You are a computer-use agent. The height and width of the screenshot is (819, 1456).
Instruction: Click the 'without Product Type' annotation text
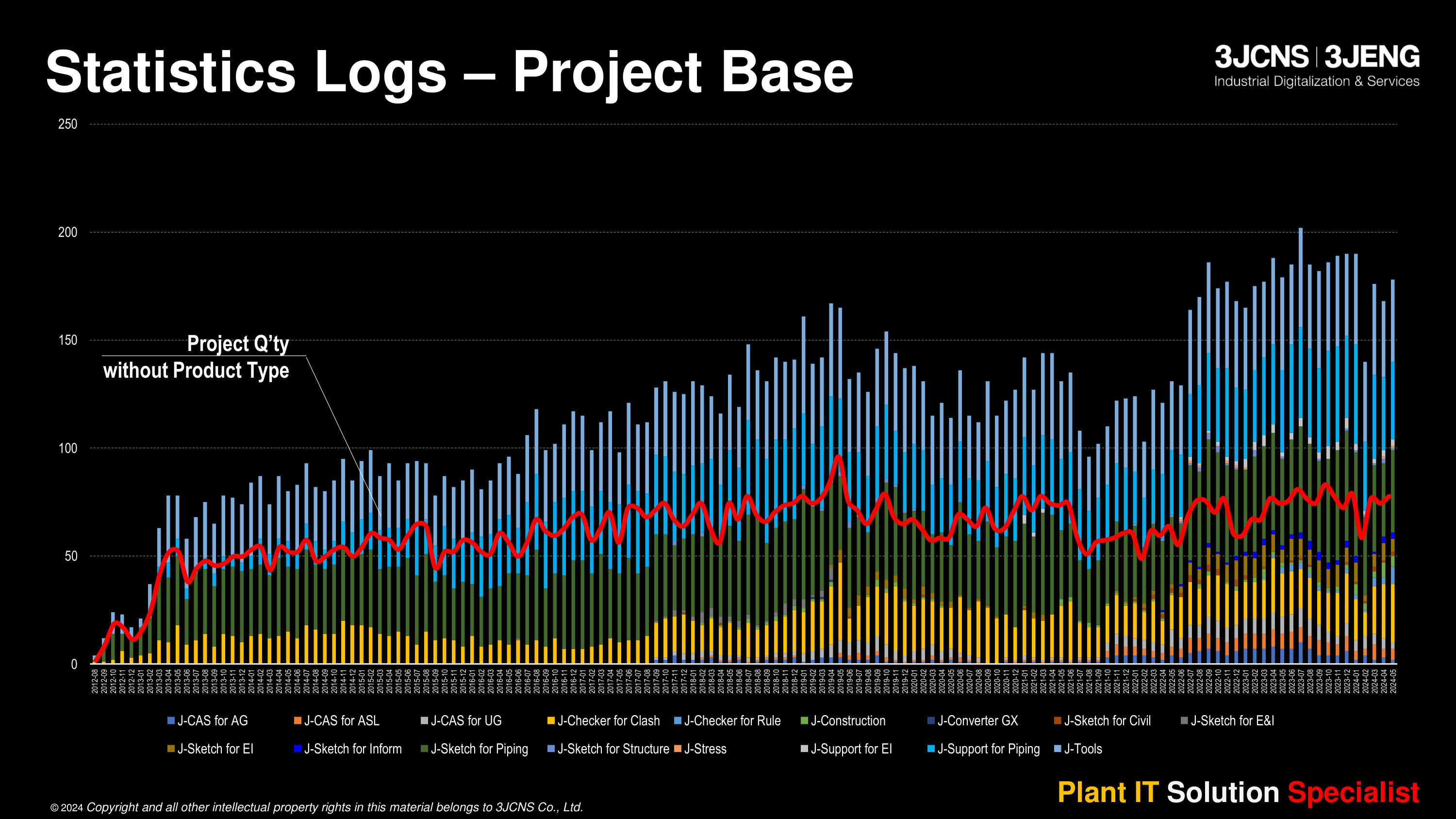coord(196,371)
